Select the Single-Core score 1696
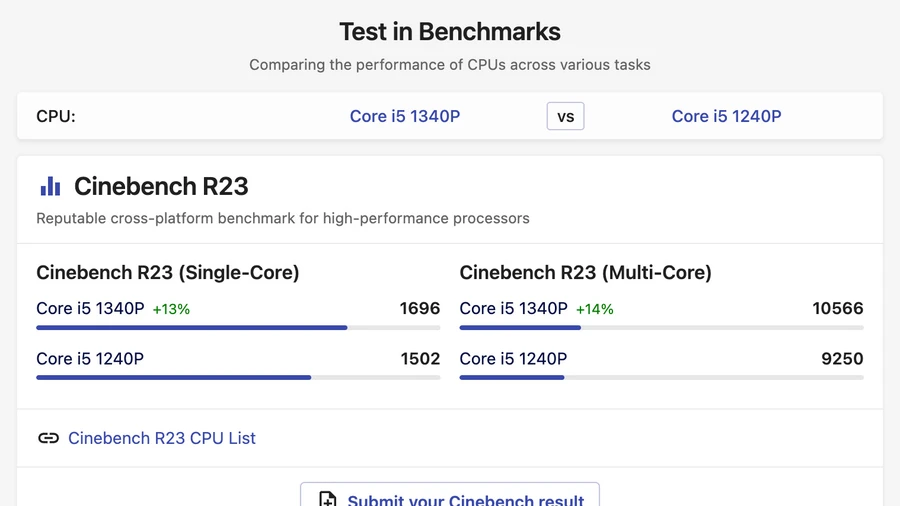The width and height of the screenshot is (900, 506). (420, 309)
